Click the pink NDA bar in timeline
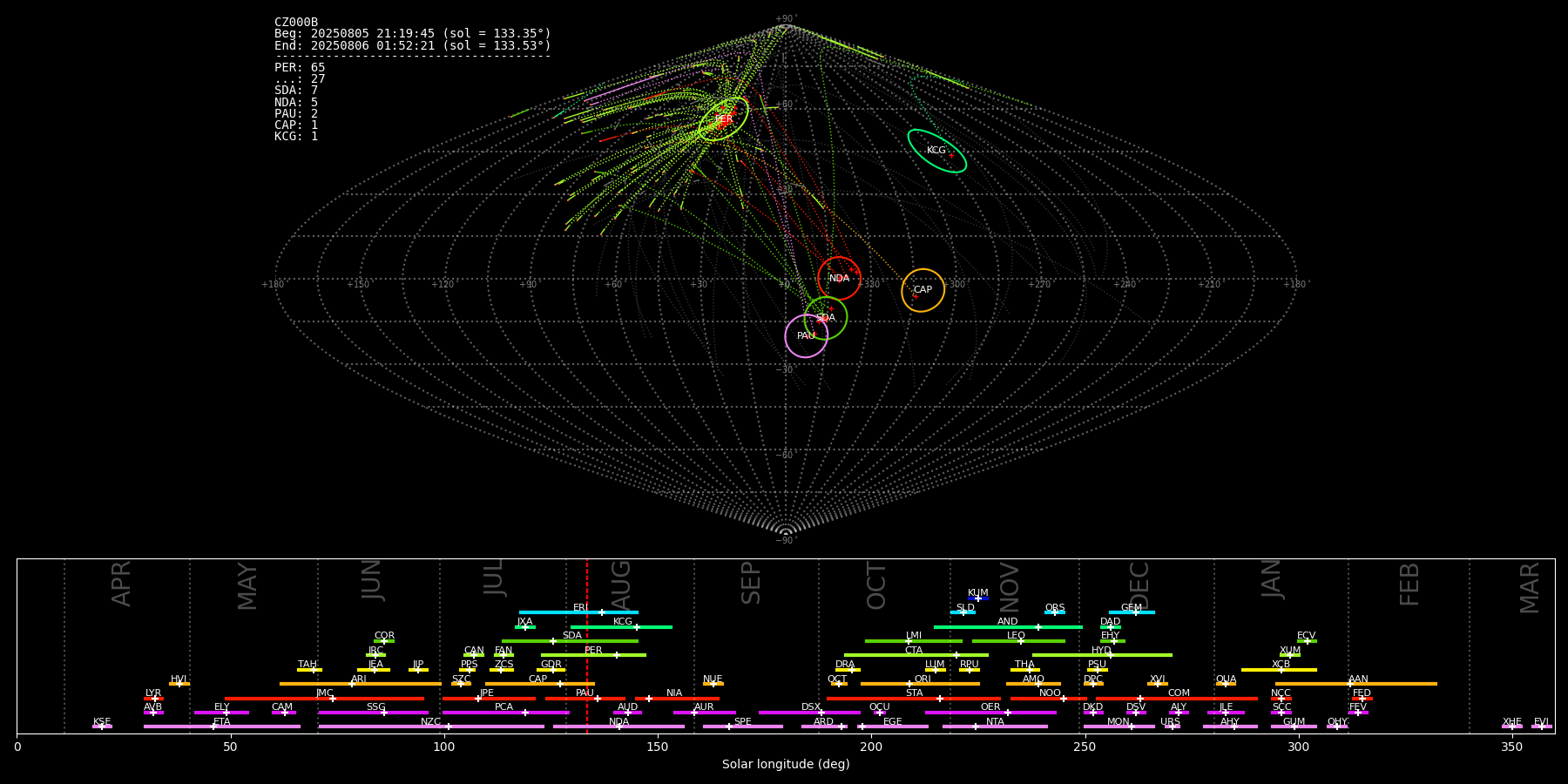 (618, 727)
